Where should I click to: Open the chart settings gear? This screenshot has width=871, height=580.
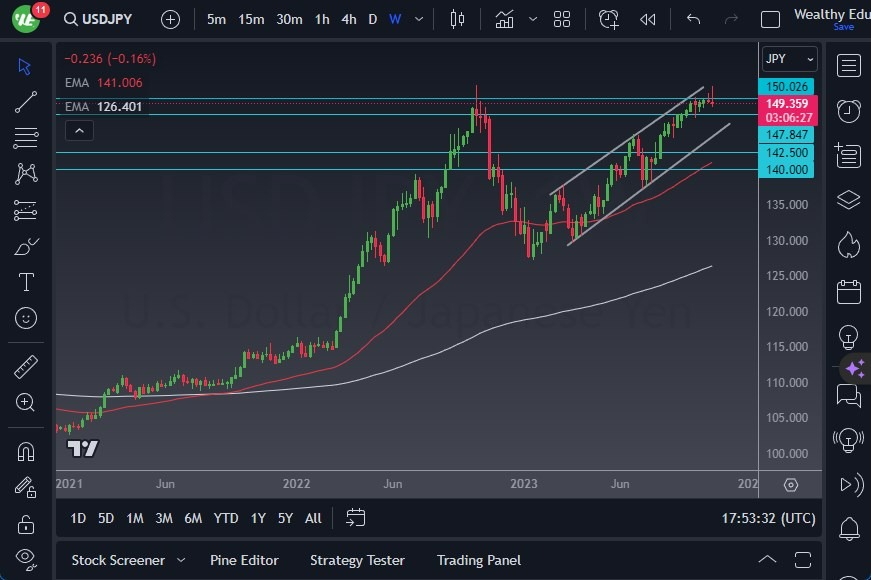(791, 484)
